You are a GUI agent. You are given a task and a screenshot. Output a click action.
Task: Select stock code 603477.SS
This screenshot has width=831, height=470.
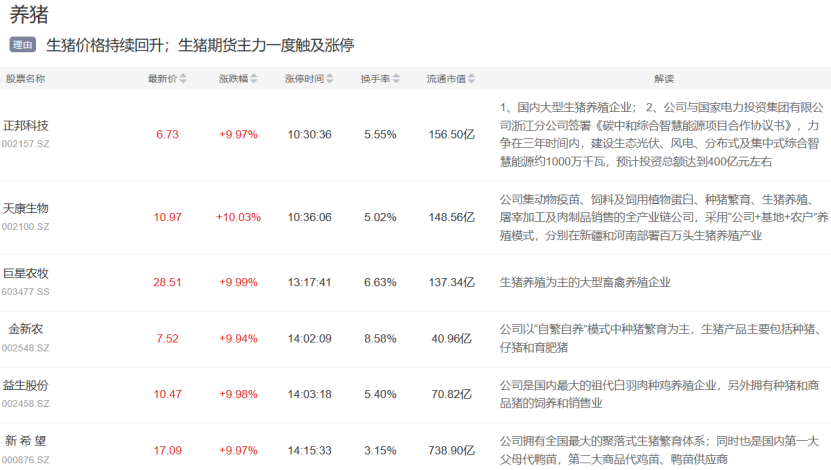coord(25,291)
